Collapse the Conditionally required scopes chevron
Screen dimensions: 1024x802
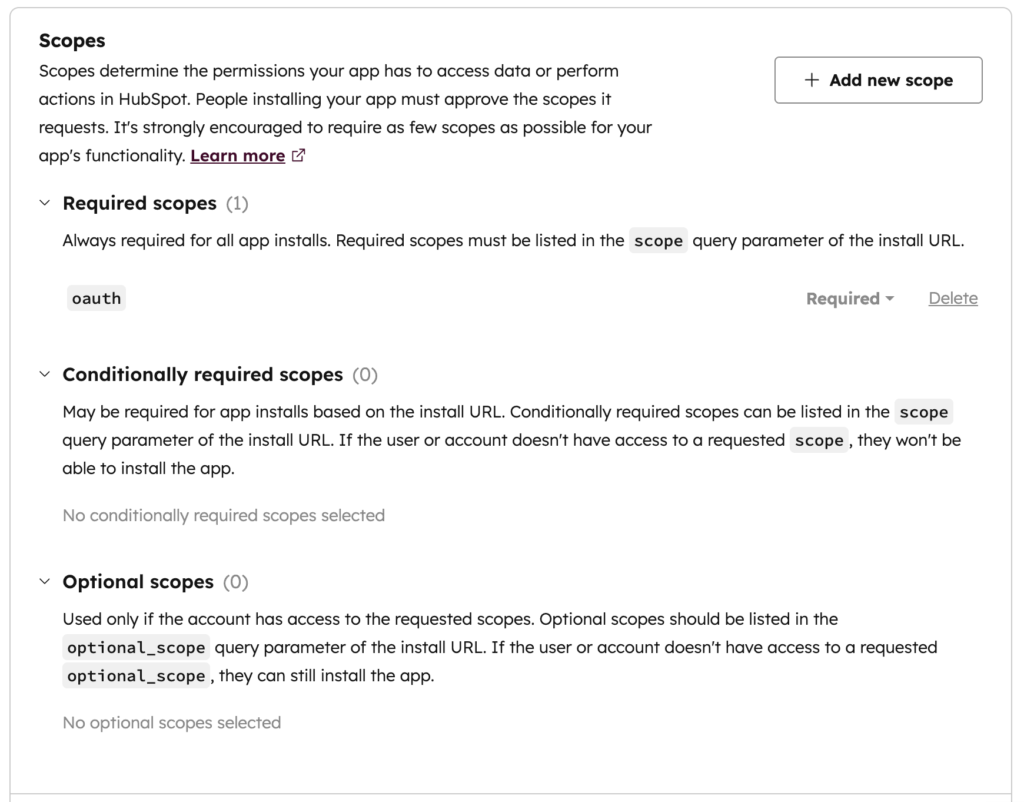point(44,374)
